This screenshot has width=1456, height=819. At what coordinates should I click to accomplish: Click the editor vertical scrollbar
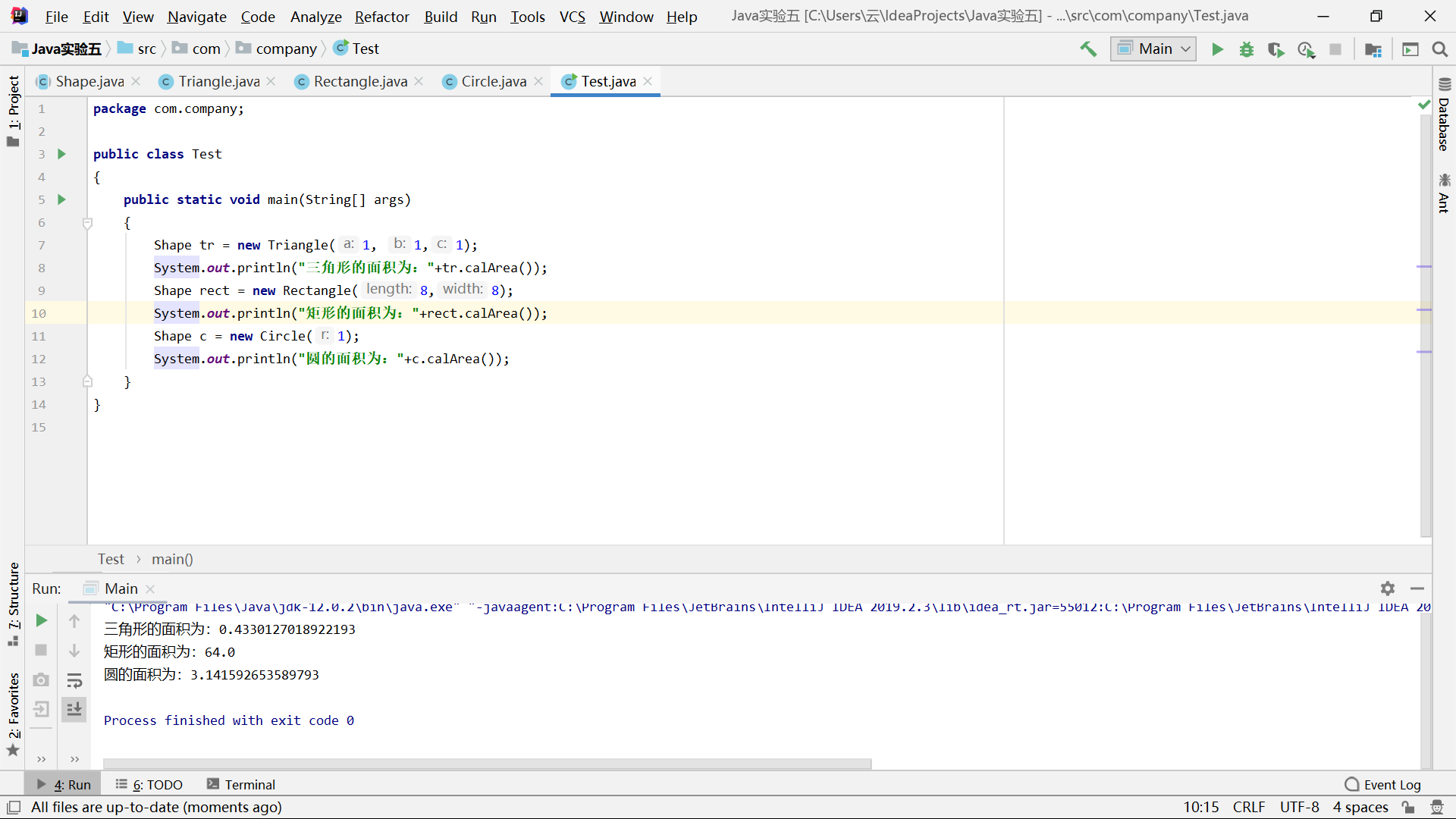tap(1425, 326)
